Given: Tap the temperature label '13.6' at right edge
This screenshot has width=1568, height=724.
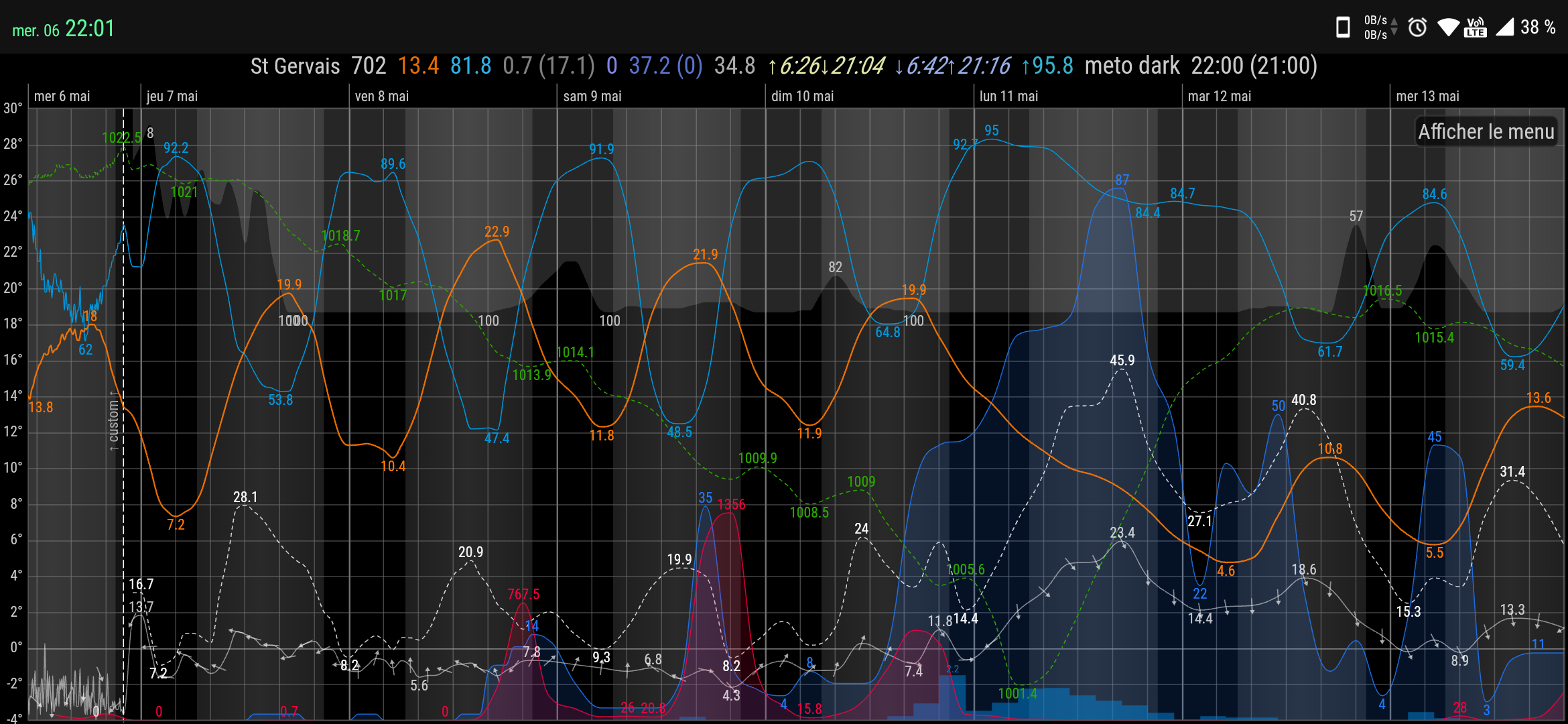Looking at the screenshot, I should tap(1539, 398).
